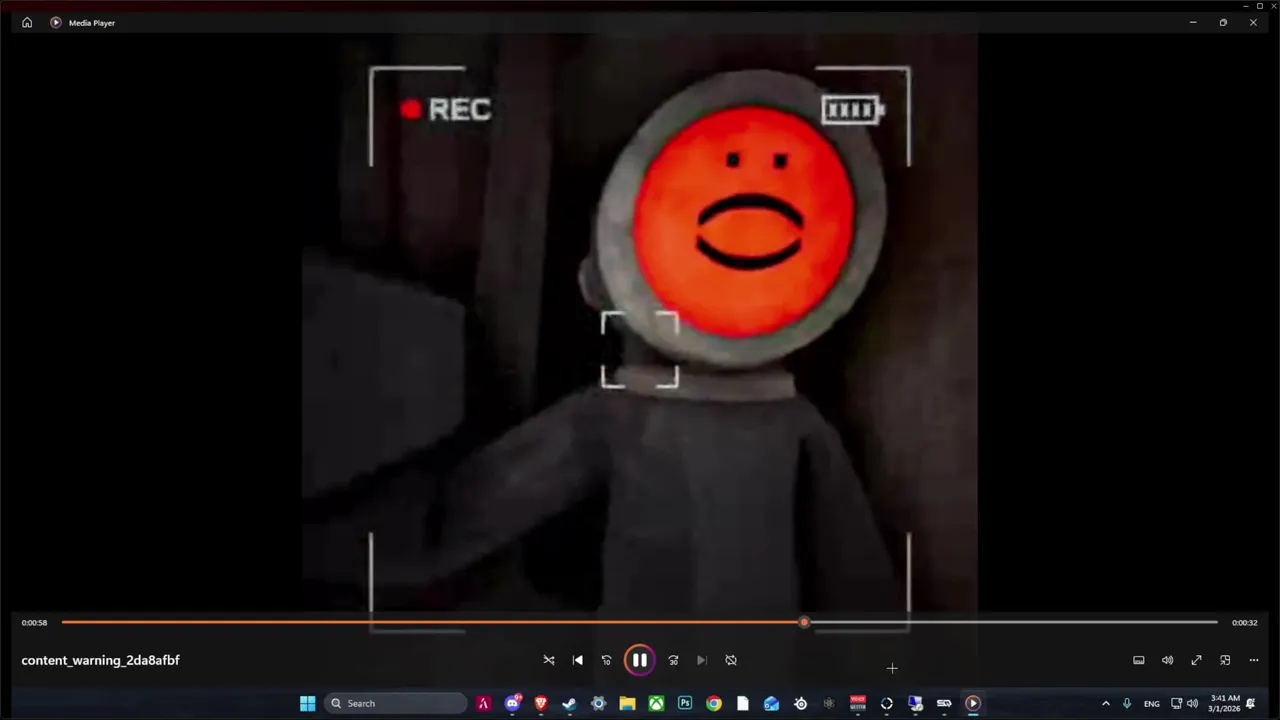Pause the video with center button
This screenshot has width=1280, height=720.
click(x=639, y=660)
